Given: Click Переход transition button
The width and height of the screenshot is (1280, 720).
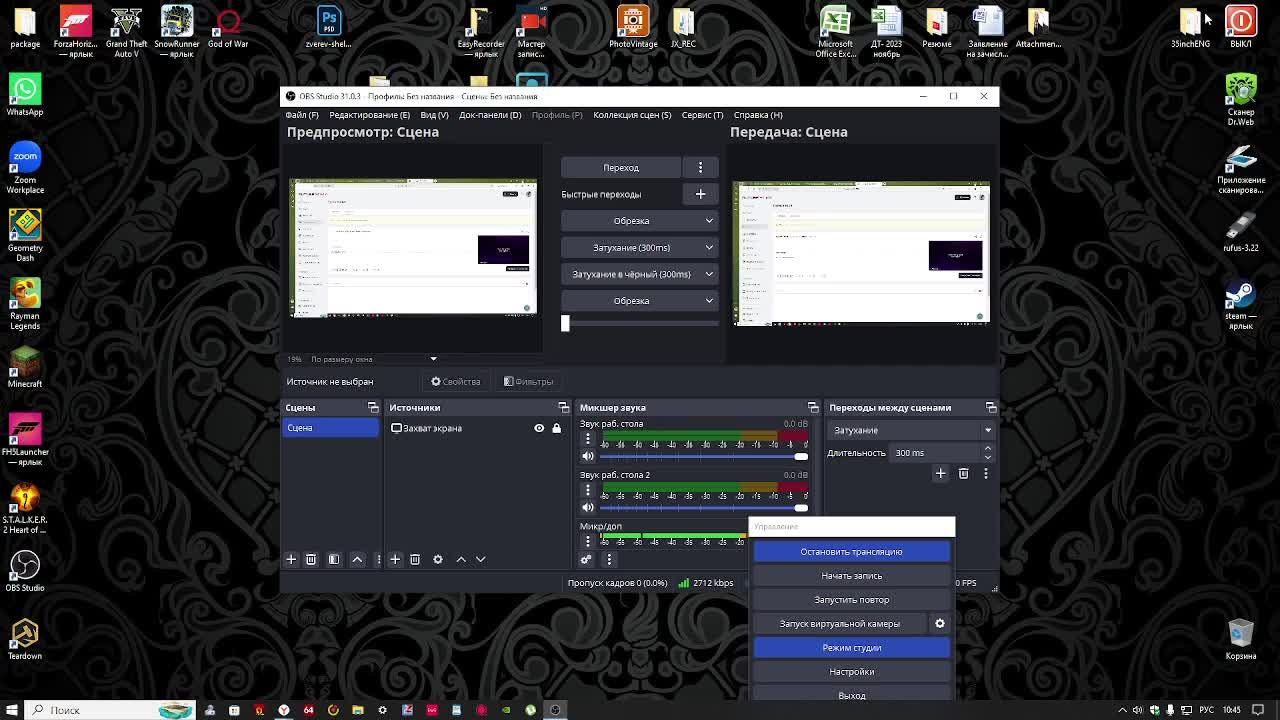Looking at the screenshot, I should (x=621, y=167).
